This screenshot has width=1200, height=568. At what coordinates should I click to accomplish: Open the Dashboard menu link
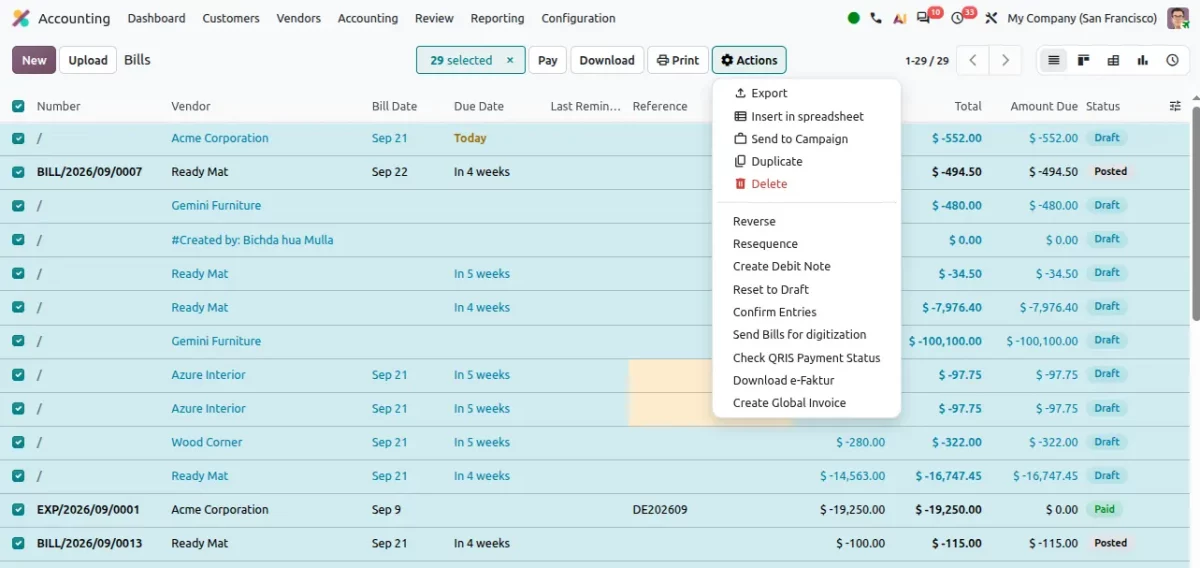157,18
